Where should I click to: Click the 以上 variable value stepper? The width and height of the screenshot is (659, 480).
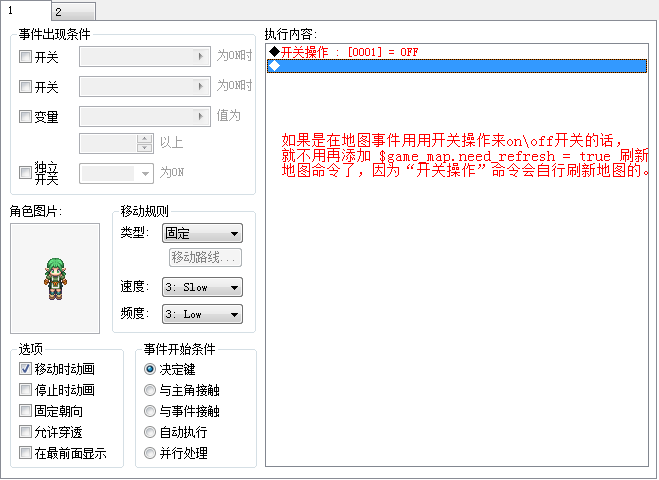145,143
